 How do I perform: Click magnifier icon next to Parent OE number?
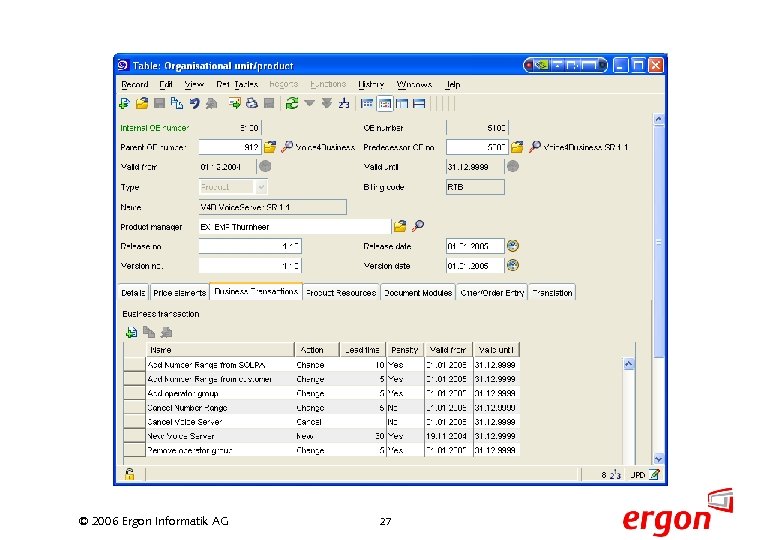287,147
